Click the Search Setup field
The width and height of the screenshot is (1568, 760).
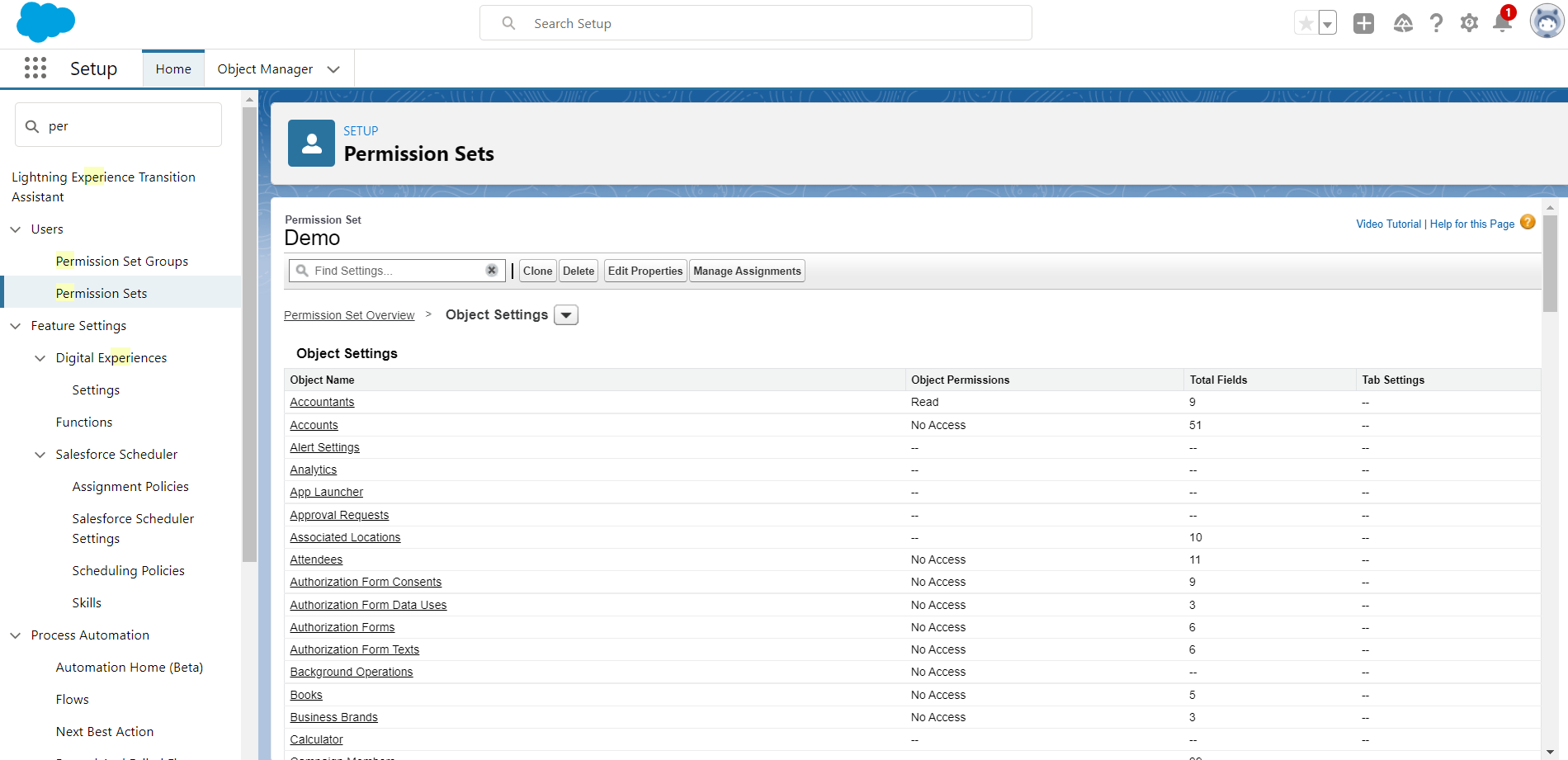tap(755, 23)
